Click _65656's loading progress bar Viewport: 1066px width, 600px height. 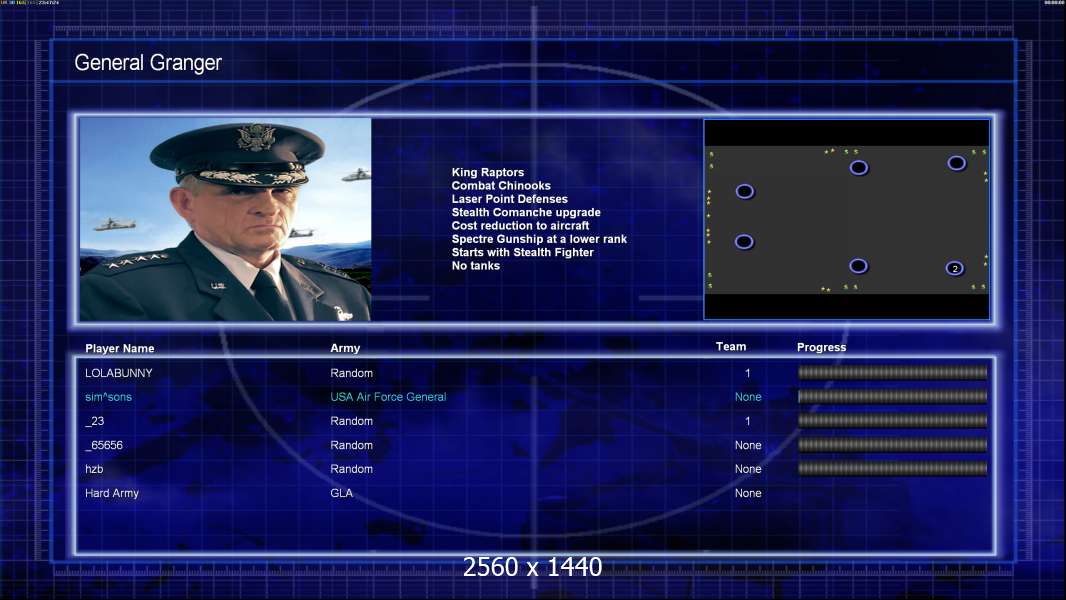point(892,445)
